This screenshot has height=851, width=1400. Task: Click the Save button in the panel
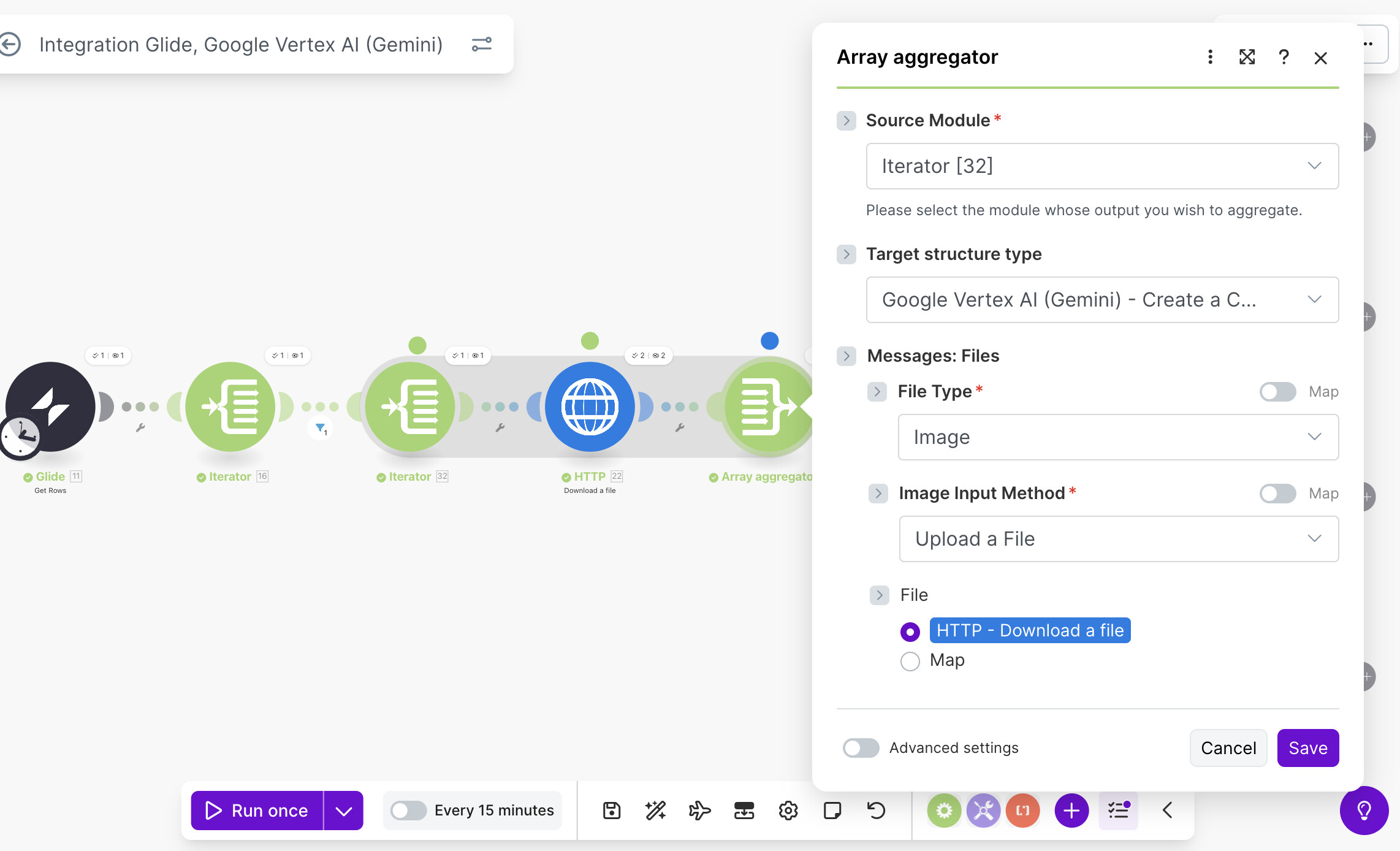pyautogui.click(x=1307, y=748)
